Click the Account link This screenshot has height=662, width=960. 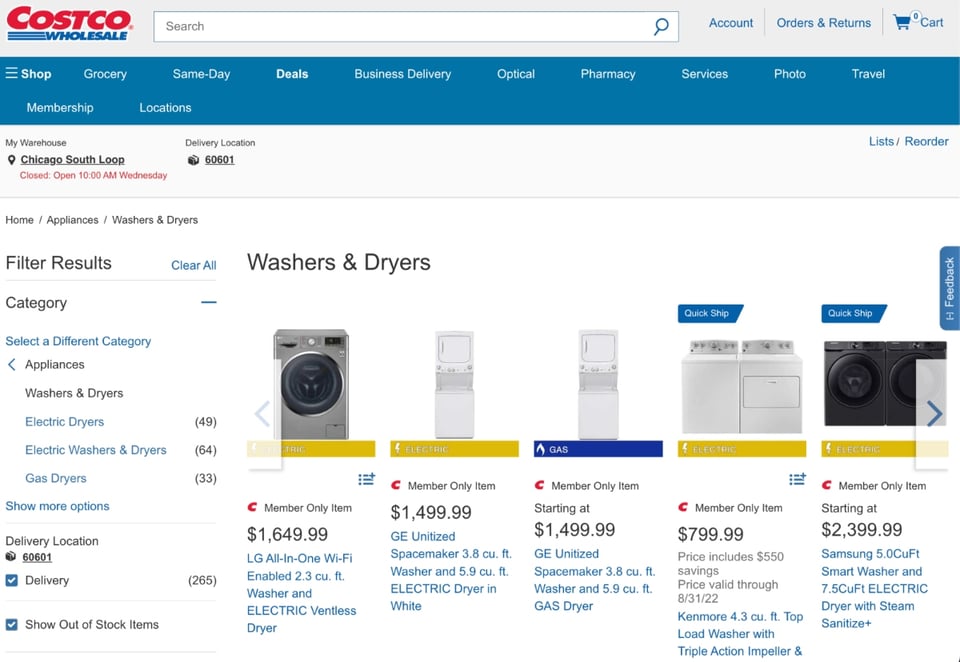[731, 23]
